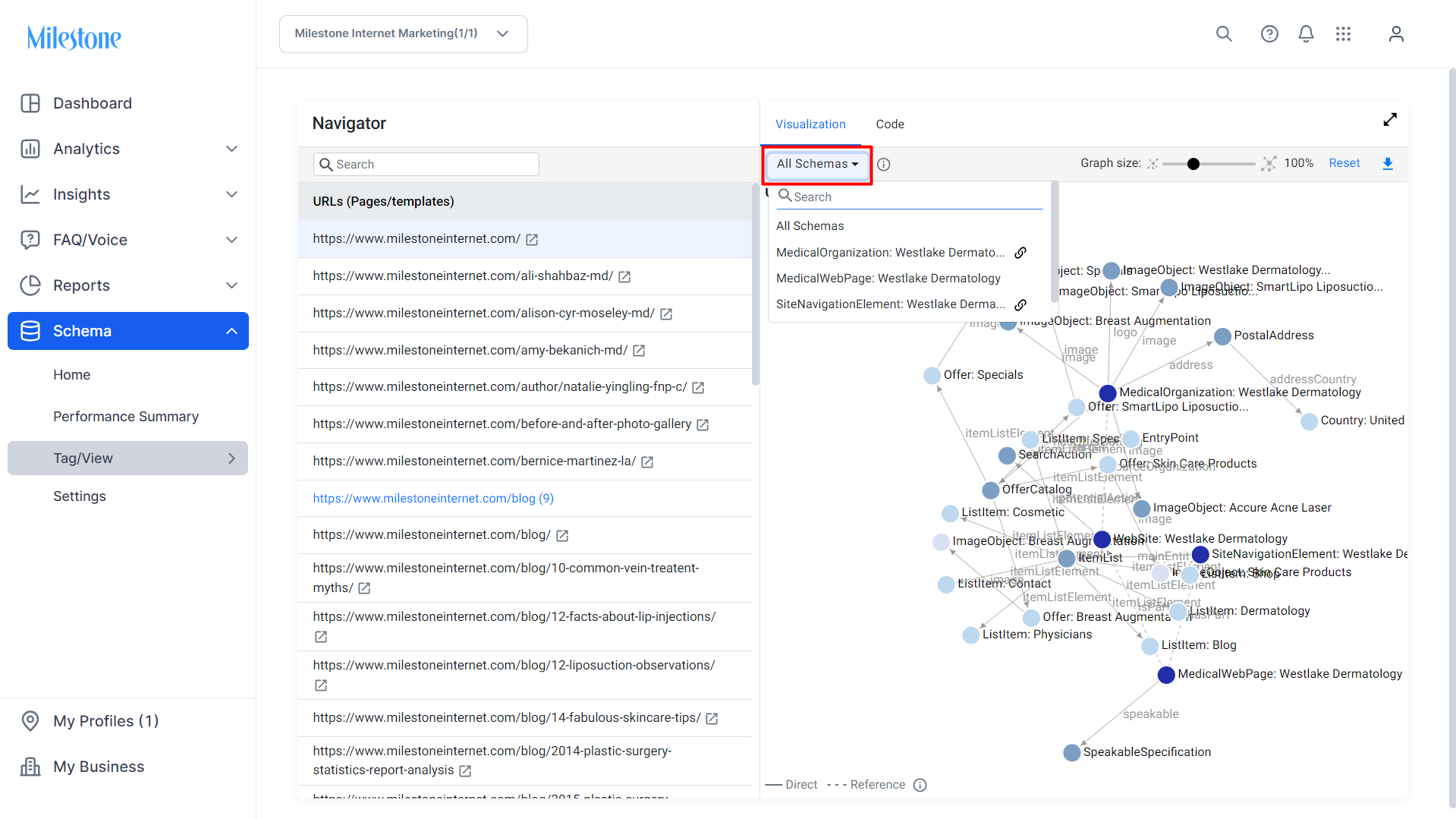Open the help question mark icon
The image size is (1456, 819).
click(x=1269, y=34)
